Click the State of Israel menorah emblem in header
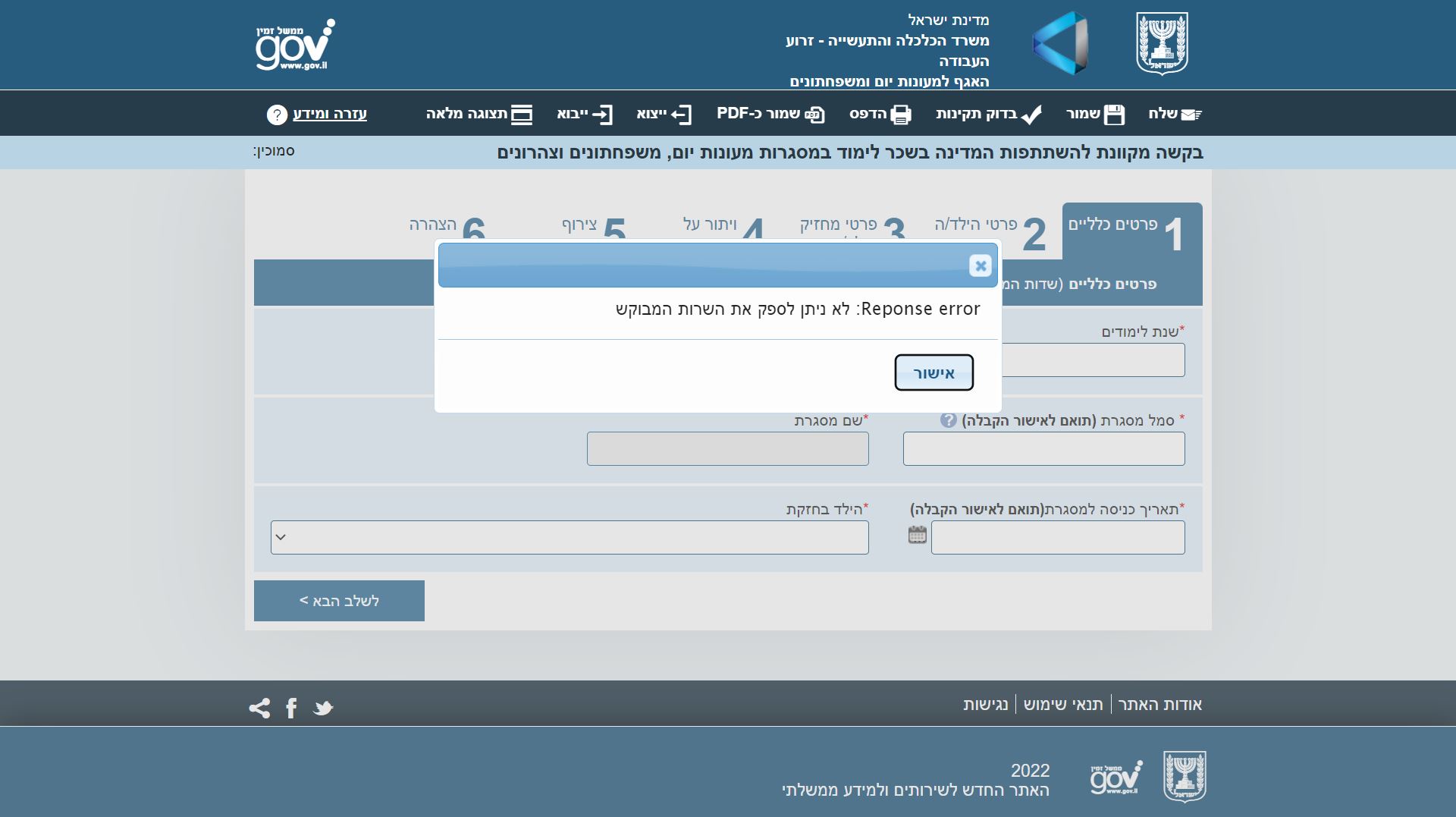Screen dimensions: 1456x817 [x=1162, y=44]
